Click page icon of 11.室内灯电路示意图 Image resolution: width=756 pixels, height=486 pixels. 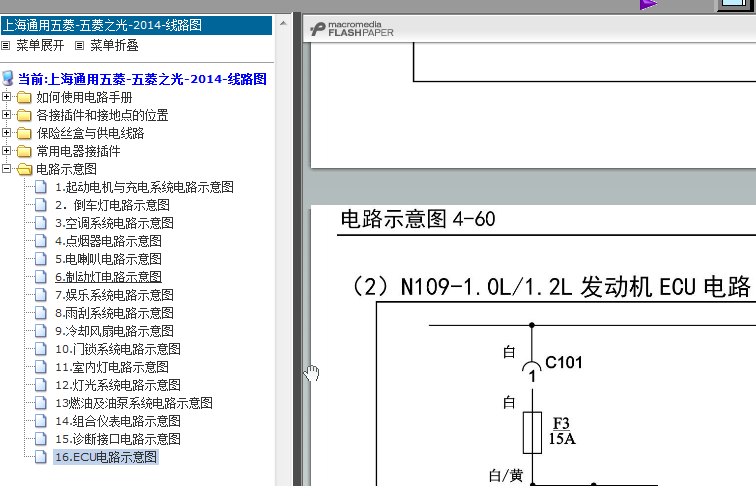[41, 367]
